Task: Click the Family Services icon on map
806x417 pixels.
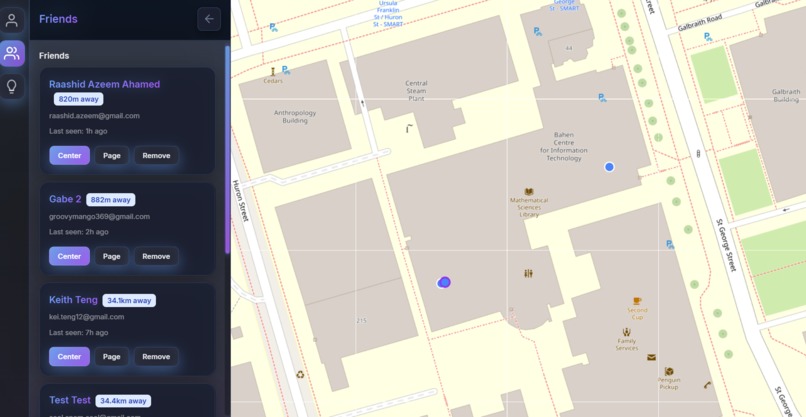Action: [626, 332]
